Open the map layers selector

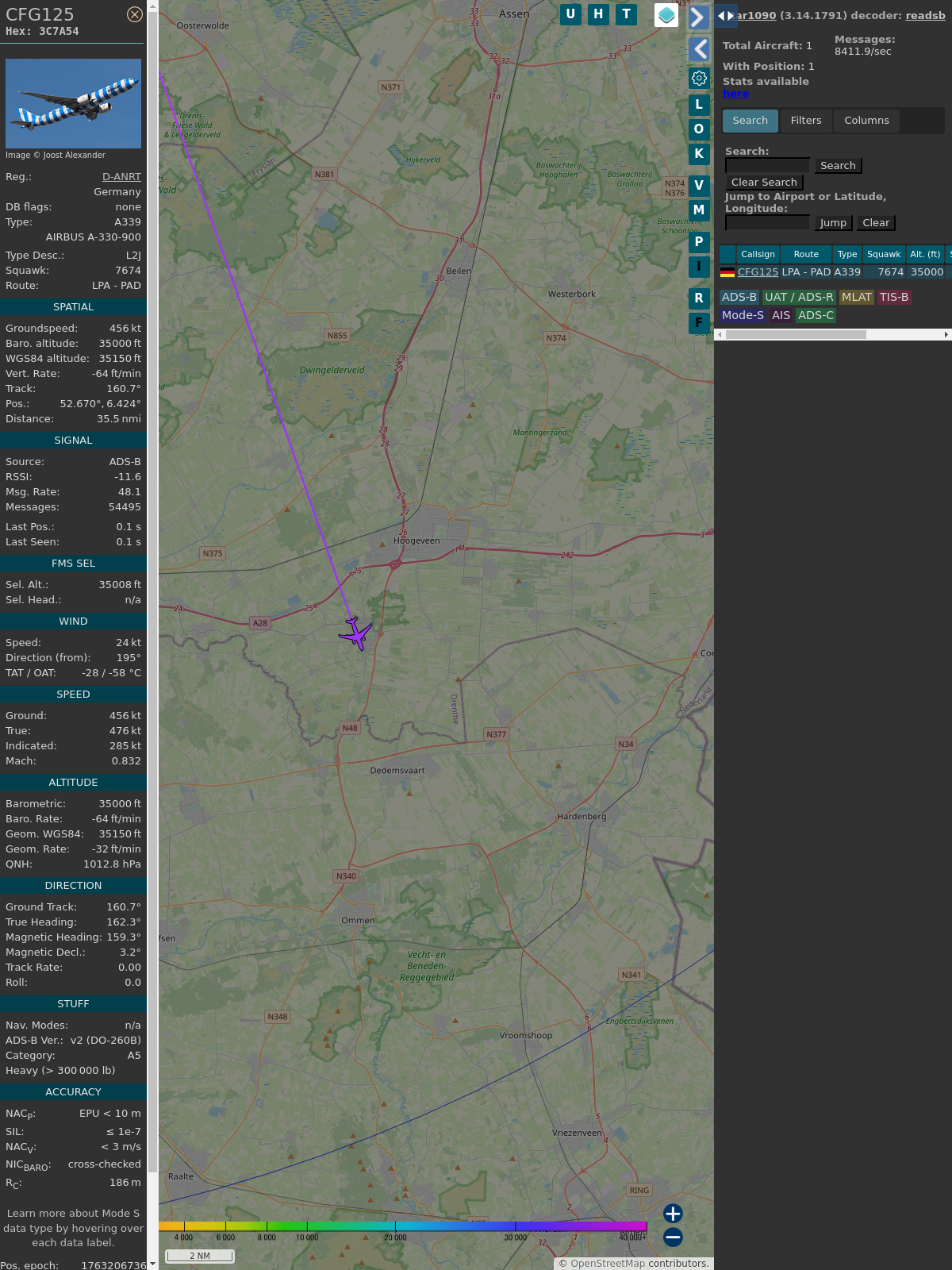tap(666, 14)
